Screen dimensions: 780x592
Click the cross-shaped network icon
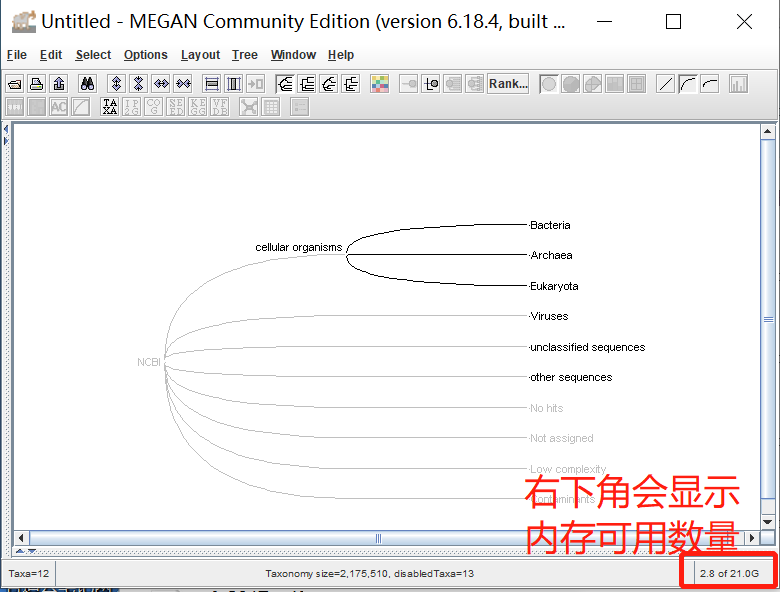click(x=248, y=106)
